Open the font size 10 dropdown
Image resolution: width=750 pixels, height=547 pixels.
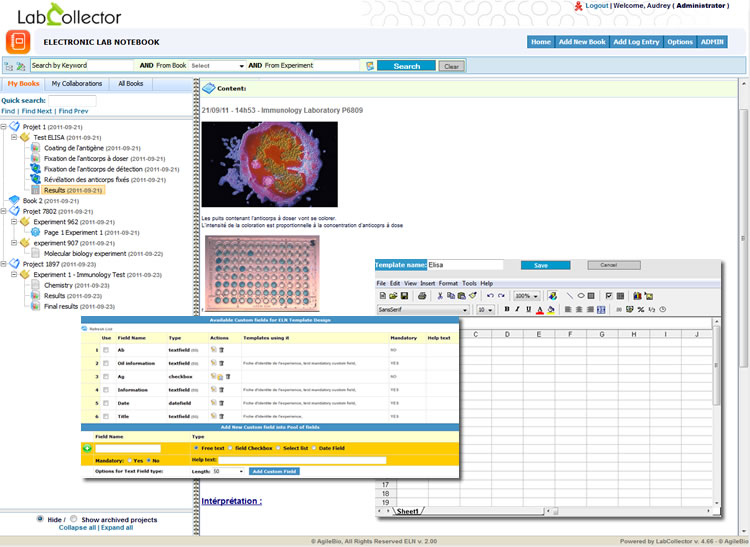[x=485, y=310]
